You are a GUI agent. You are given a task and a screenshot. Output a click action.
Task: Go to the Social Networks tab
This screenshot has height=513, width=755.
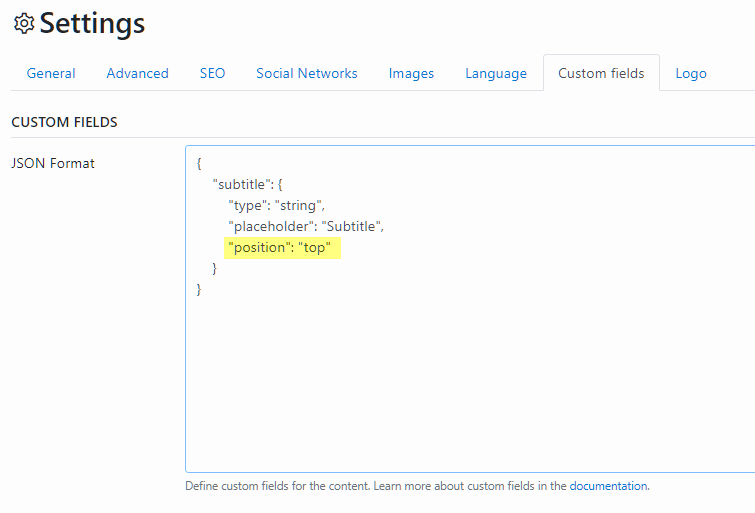tap(307, 73)
